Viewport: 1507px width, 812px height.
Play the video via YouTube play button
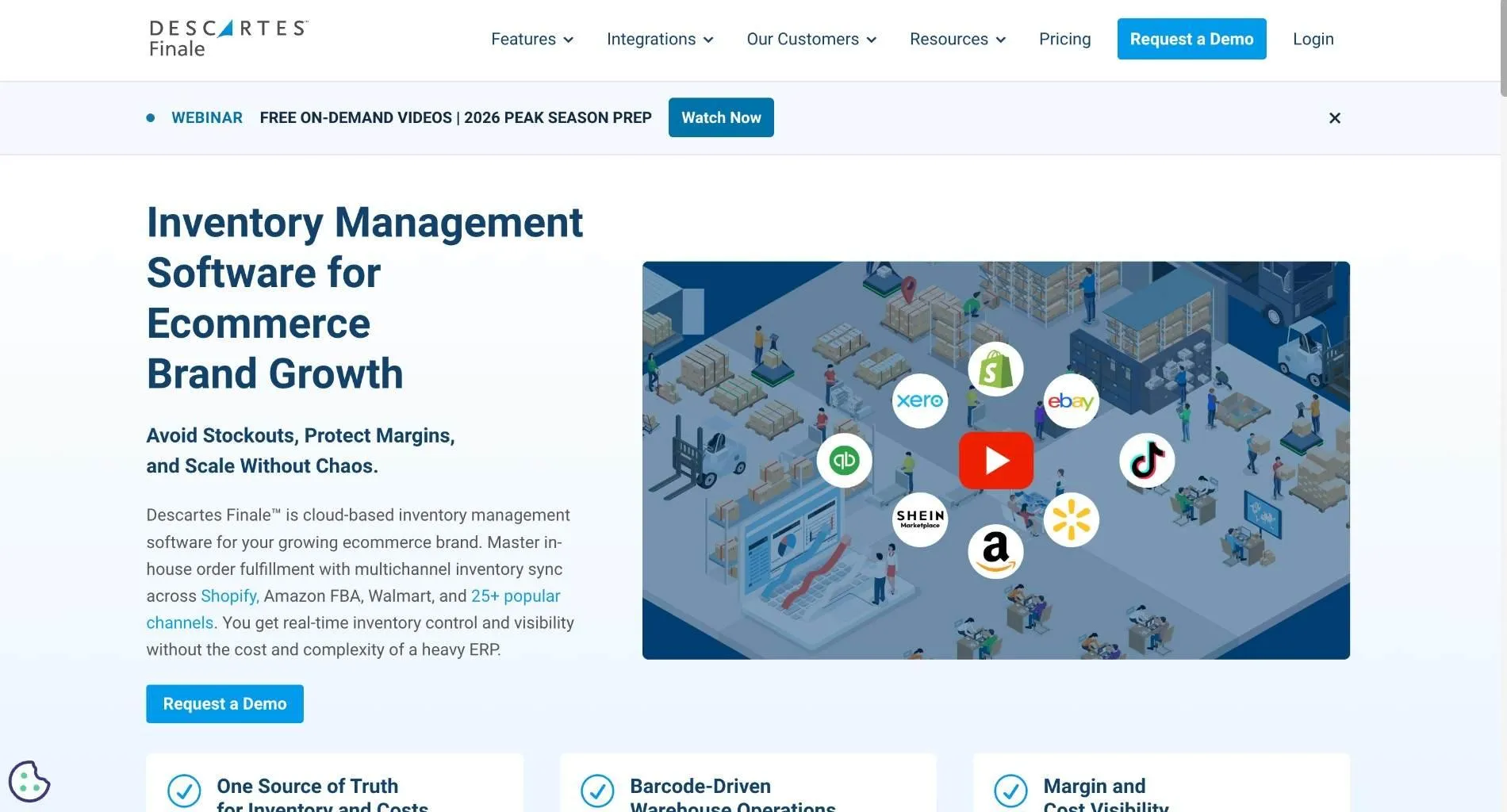pyautogui.click(x=995, y=460)
